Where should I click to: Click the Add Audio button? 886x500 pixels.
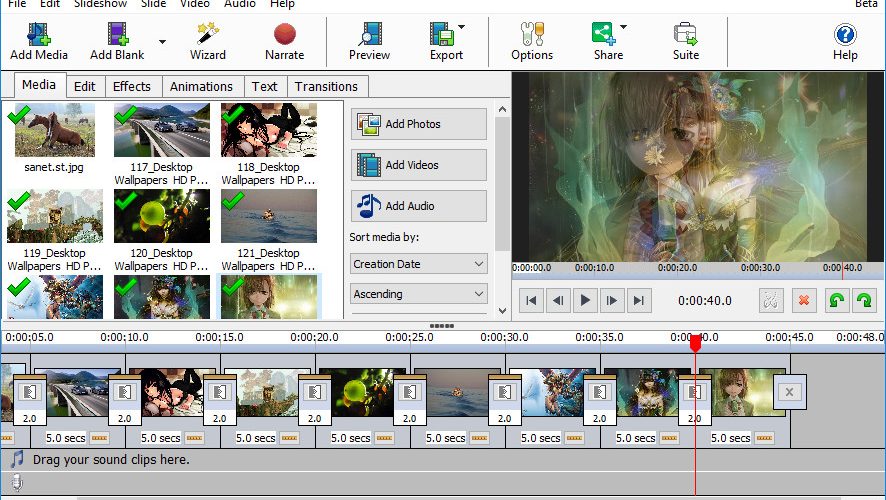coord(418,206)
